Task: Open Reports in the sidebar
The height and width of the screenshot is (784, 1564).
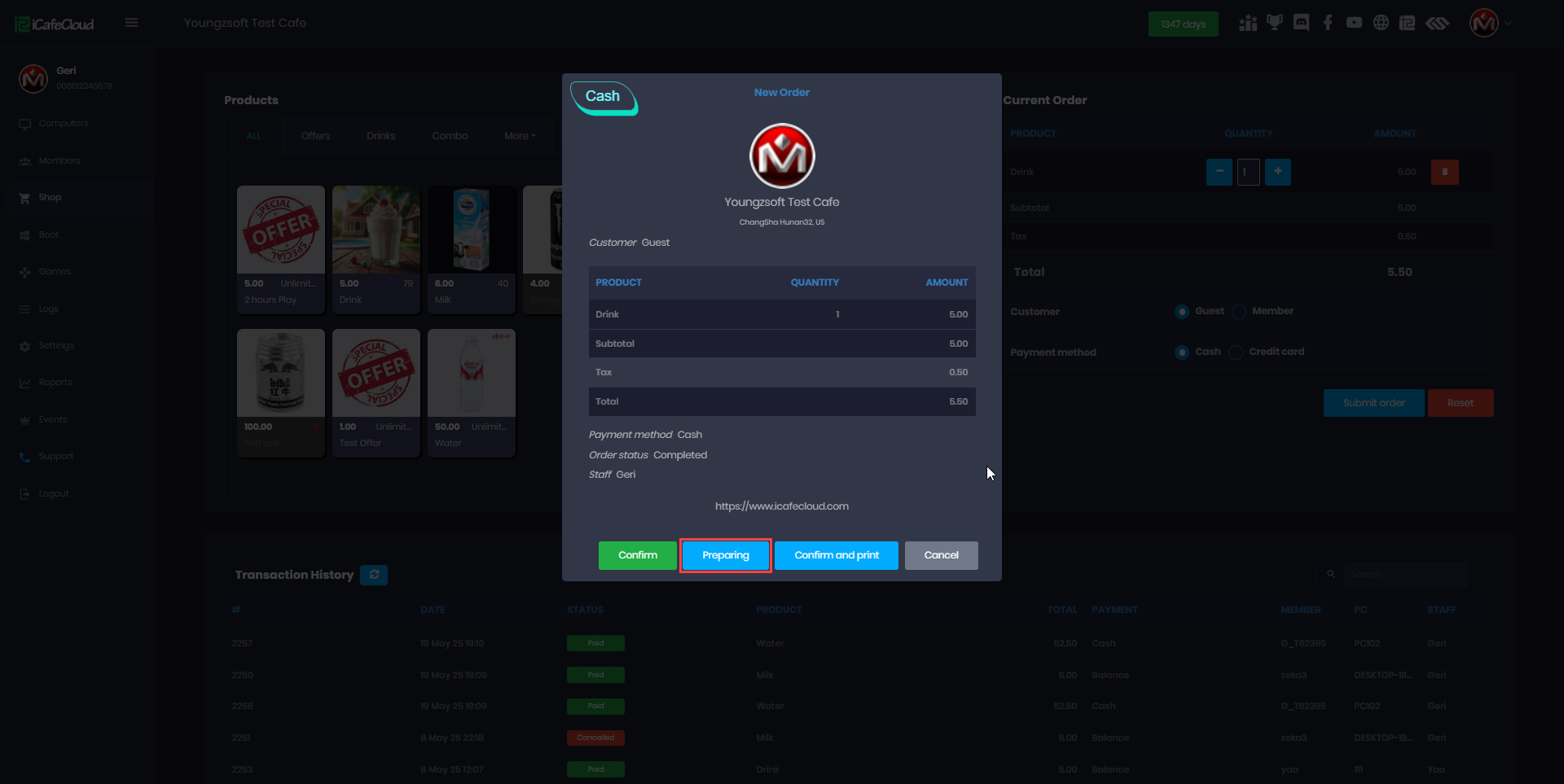Action: (55, 383)
